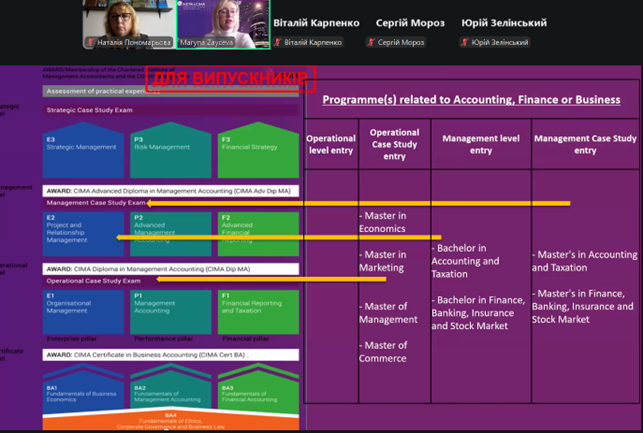Open Сергій Мороз's participant tile
This screenshot has height=433, width=643.
point(410,30)
